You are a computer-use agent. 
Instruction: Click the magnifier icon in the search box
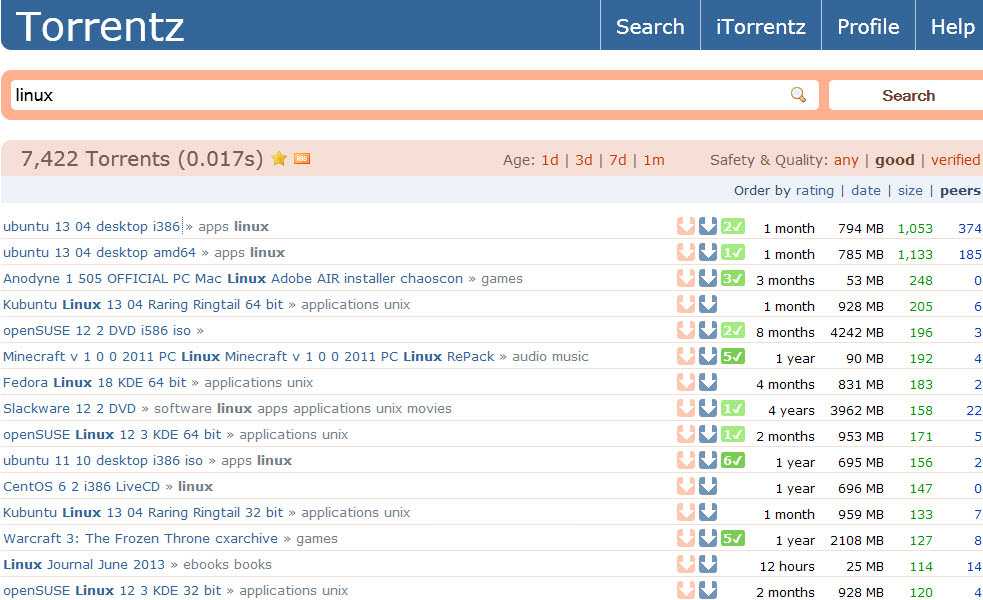click(x=798, y=95)
